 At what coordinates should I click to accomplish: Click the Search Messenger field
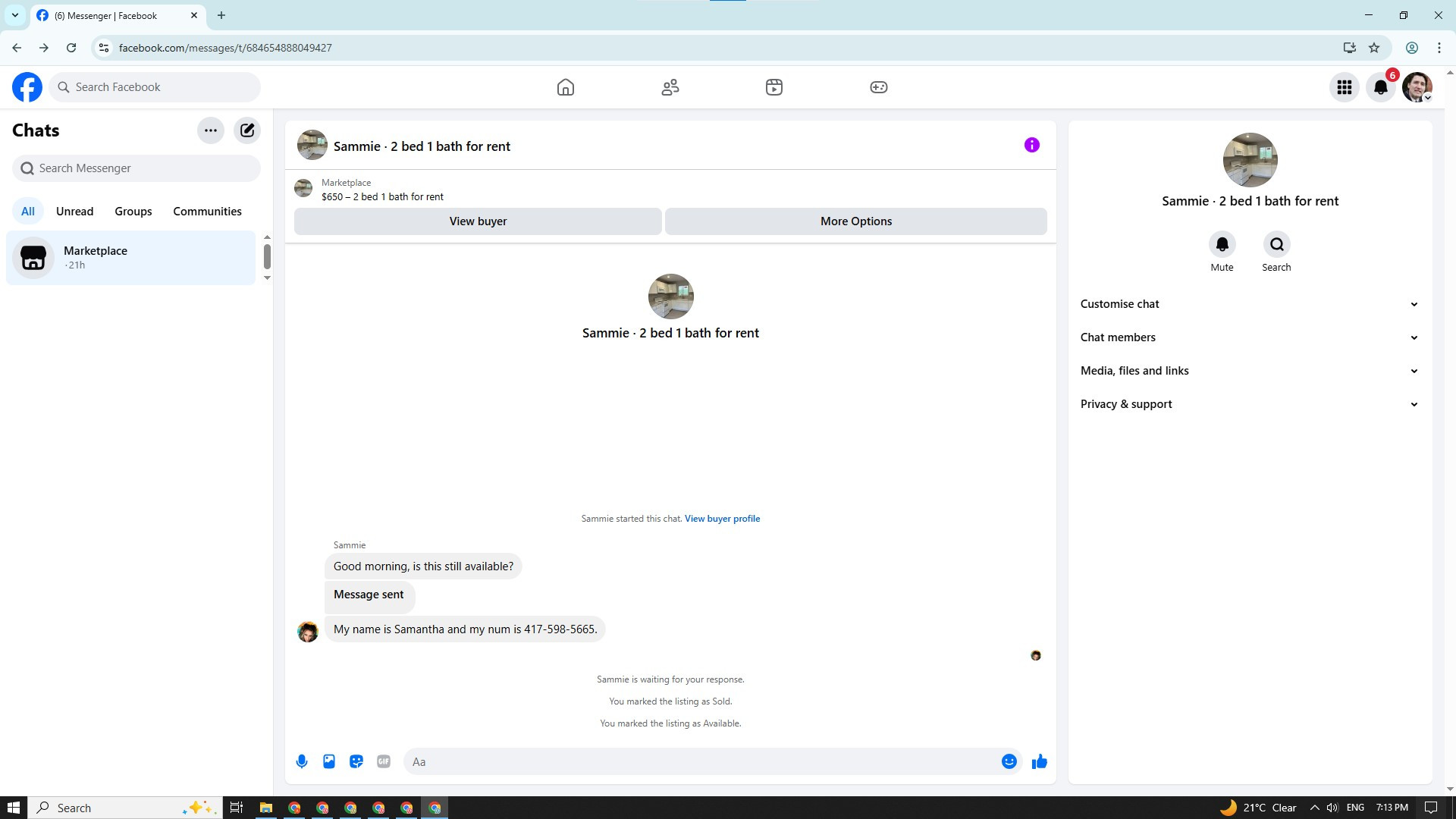click(136, 168)
